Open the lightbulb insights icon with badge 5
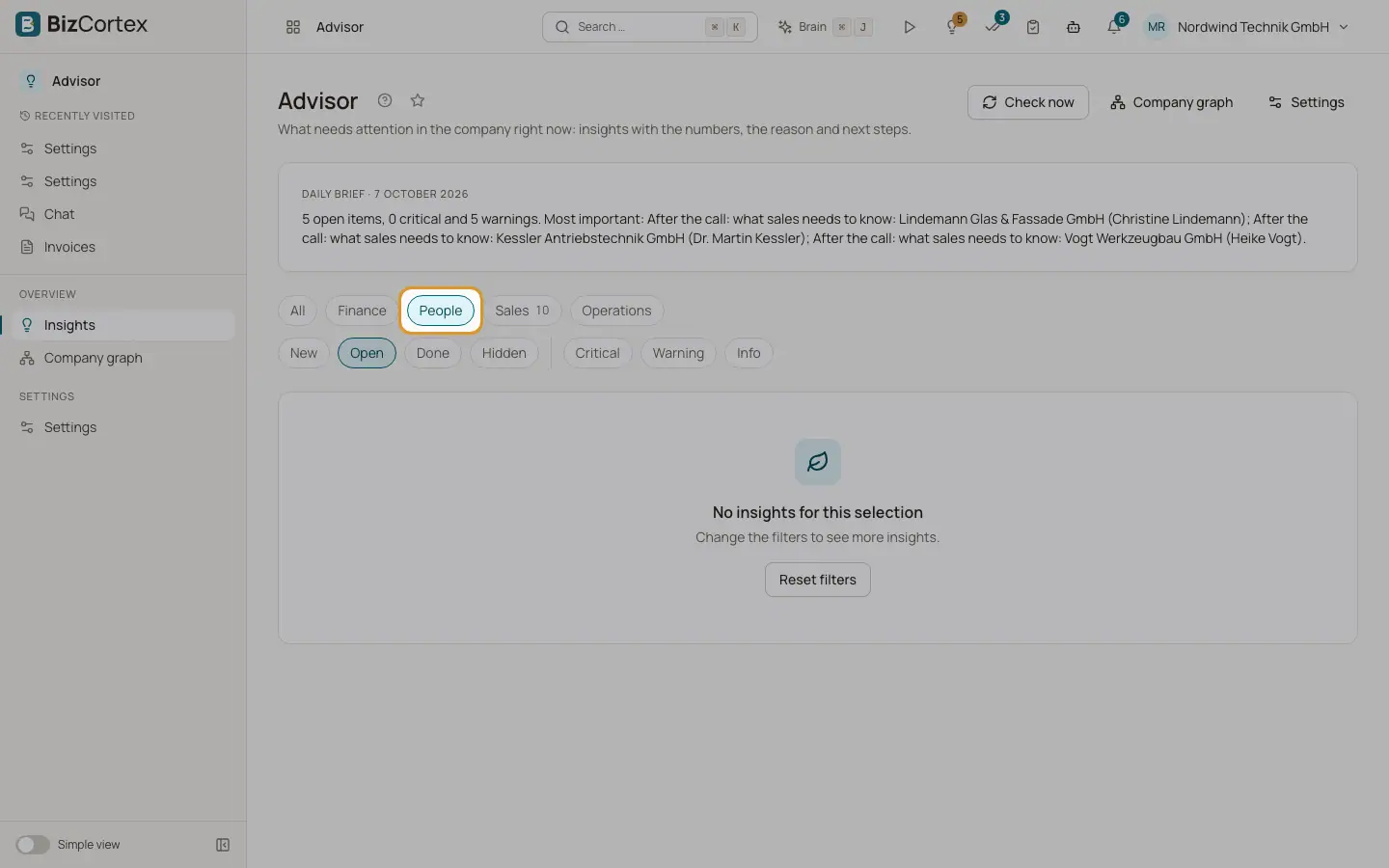This screenshot has width=1389, height=868. pyautogui.click(x=953, y=26)
